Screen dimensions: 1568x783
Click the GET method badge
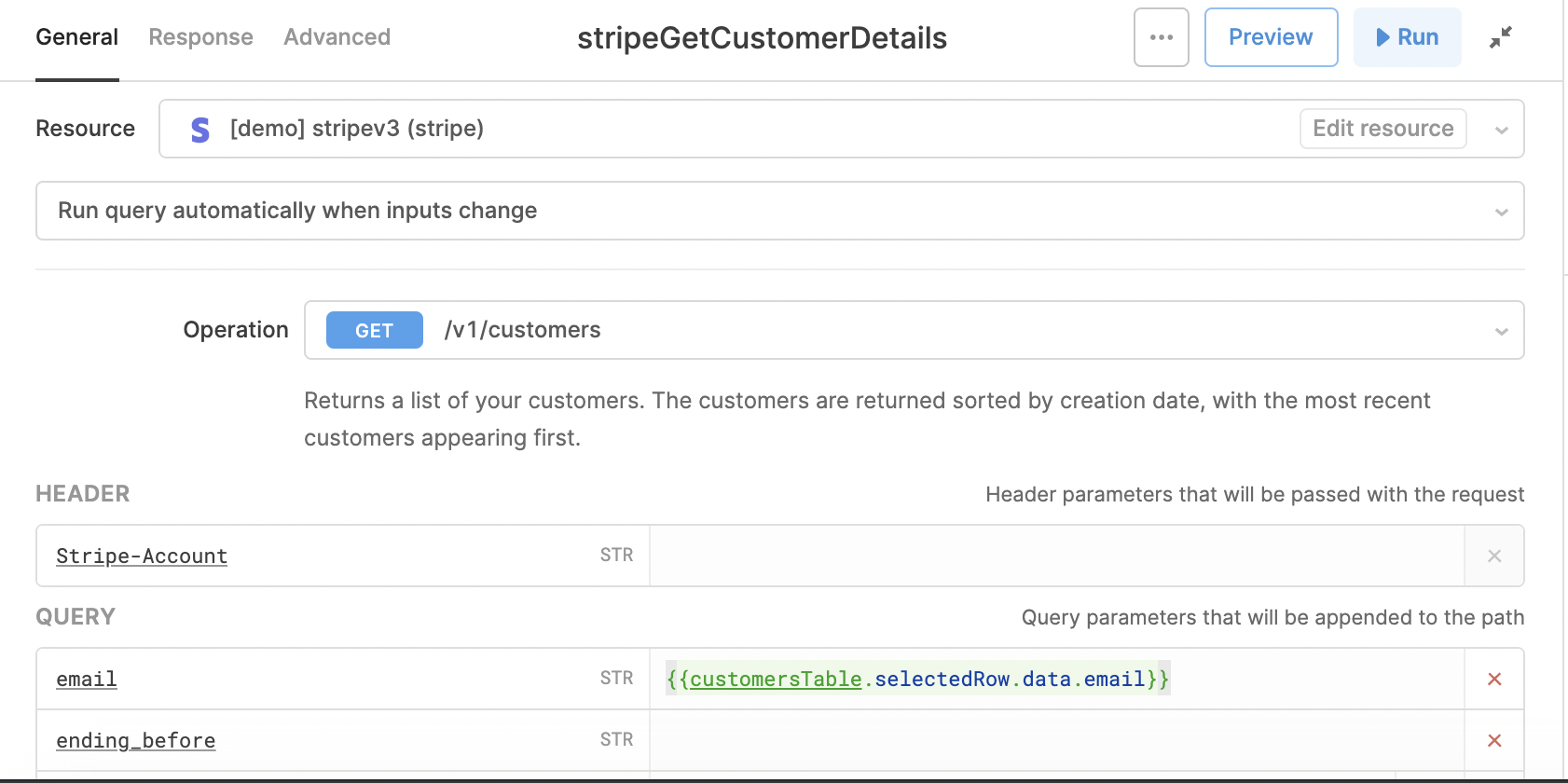(374, 330)
